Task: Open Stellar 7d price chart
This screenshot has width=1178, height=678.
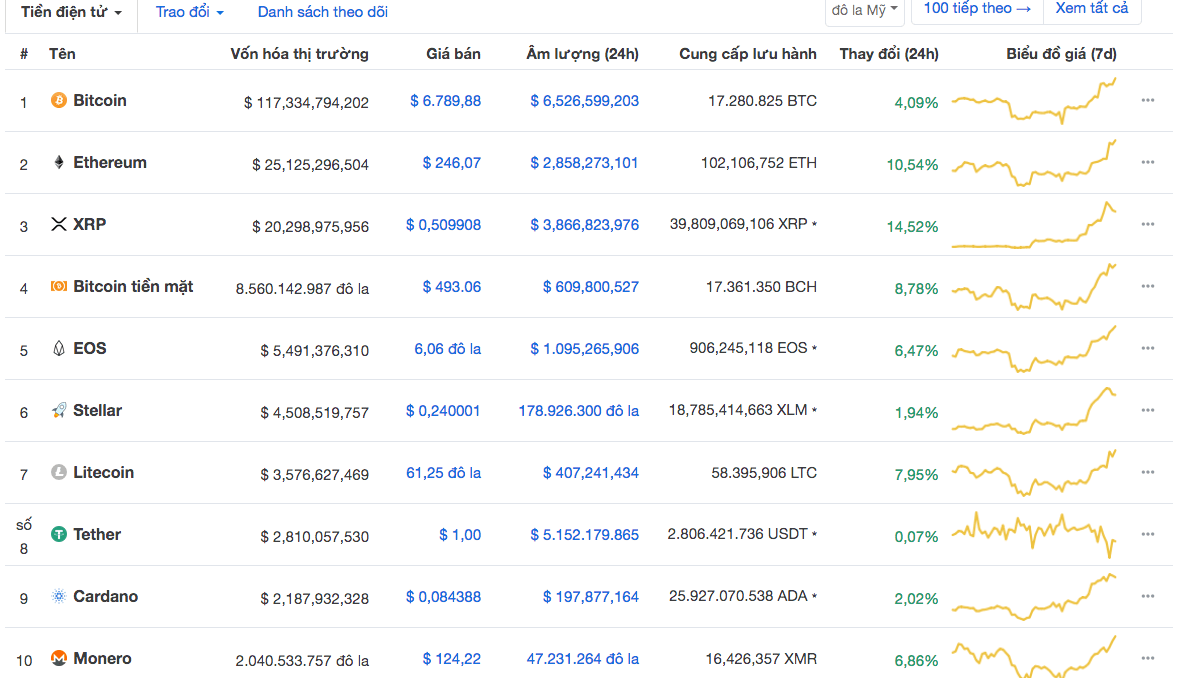Action: (1034, 411)
